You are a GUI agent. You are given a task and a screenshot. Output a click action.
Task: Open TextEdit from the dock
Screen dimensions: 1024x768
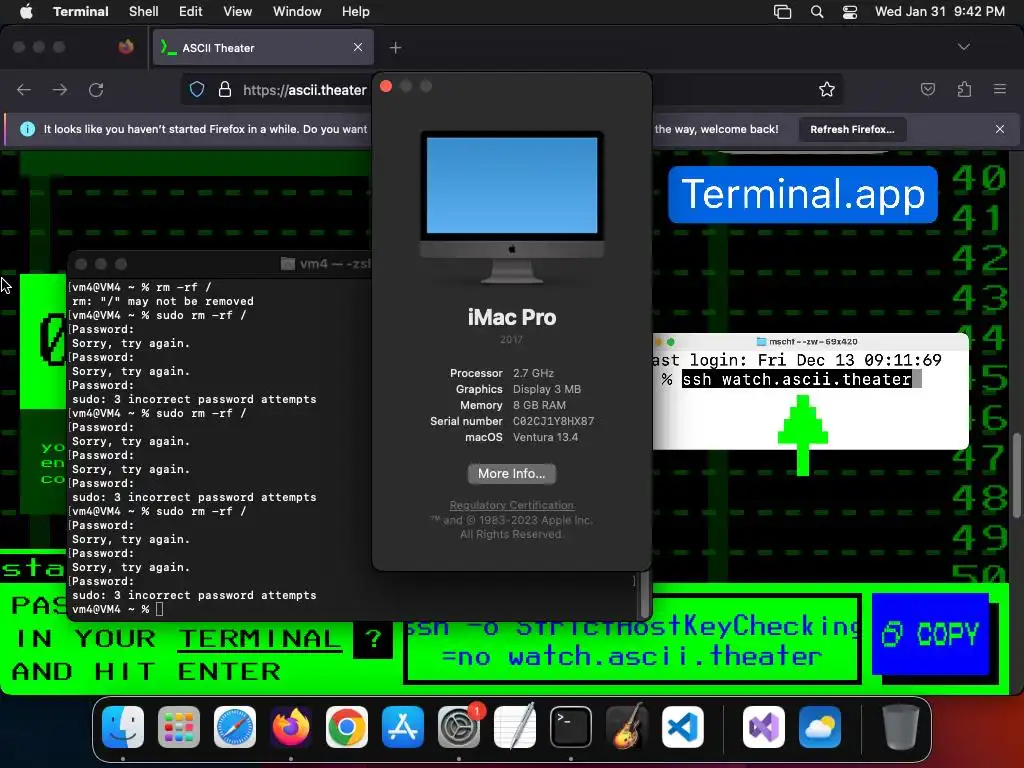515,727
